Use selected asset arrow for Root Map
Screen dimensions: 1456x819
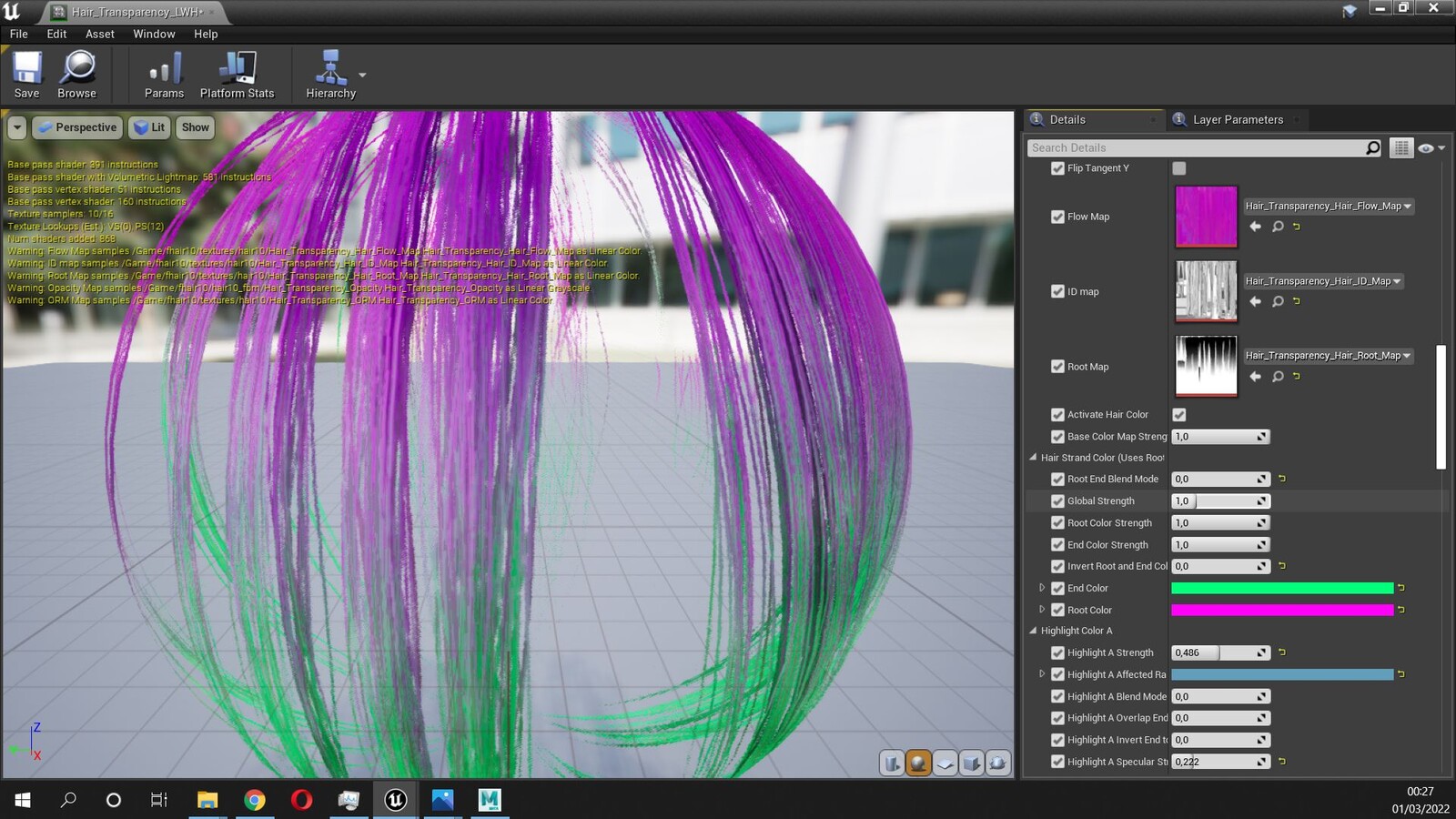coord(1256,377)
